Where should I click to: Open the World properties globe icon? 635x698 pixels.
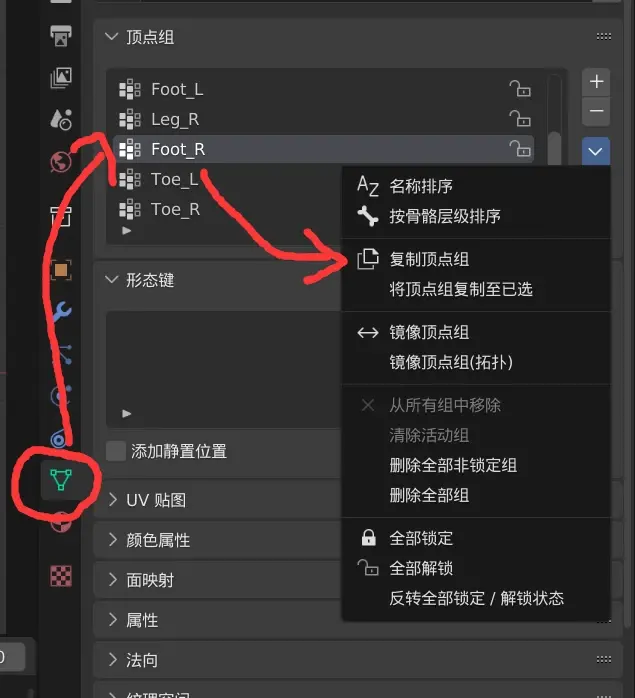(61, 162)
